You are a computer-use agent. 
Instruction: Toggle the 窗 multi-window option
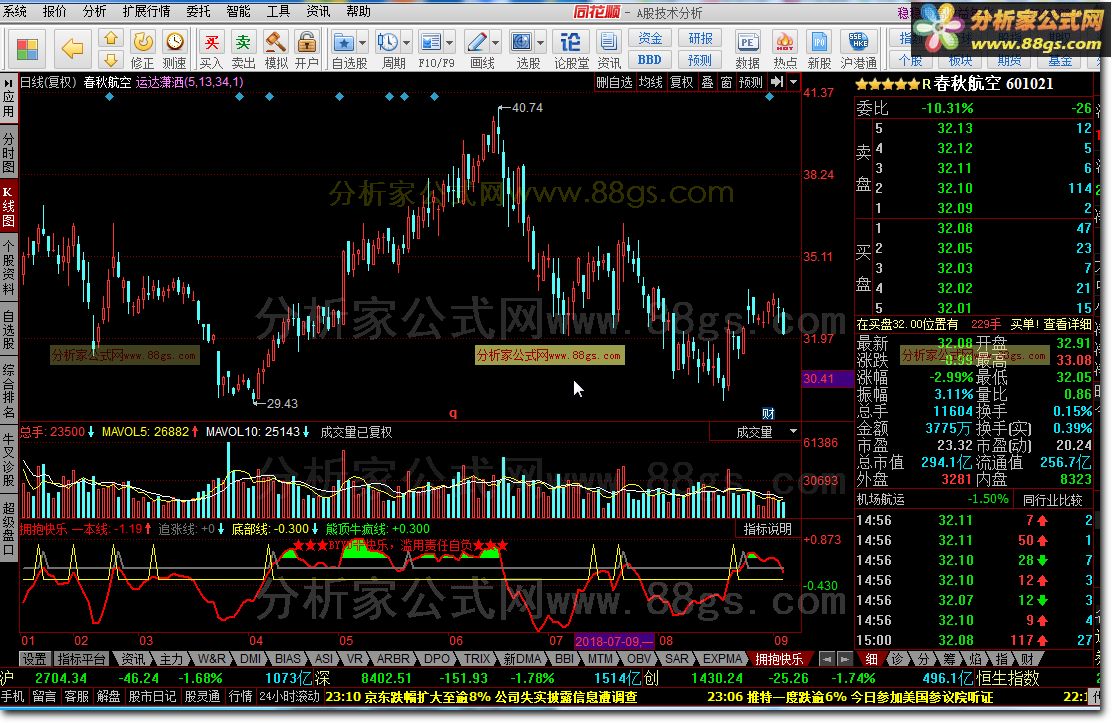726,82
